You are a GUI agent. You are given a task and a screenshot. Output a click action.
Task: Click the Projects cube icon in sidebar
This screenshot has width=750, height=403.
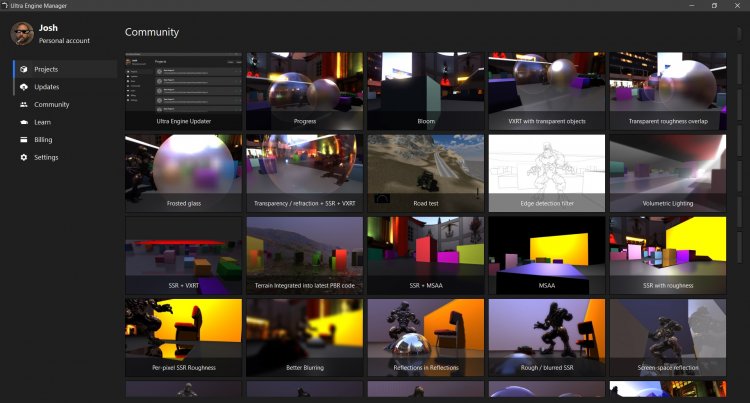point(23,70)
